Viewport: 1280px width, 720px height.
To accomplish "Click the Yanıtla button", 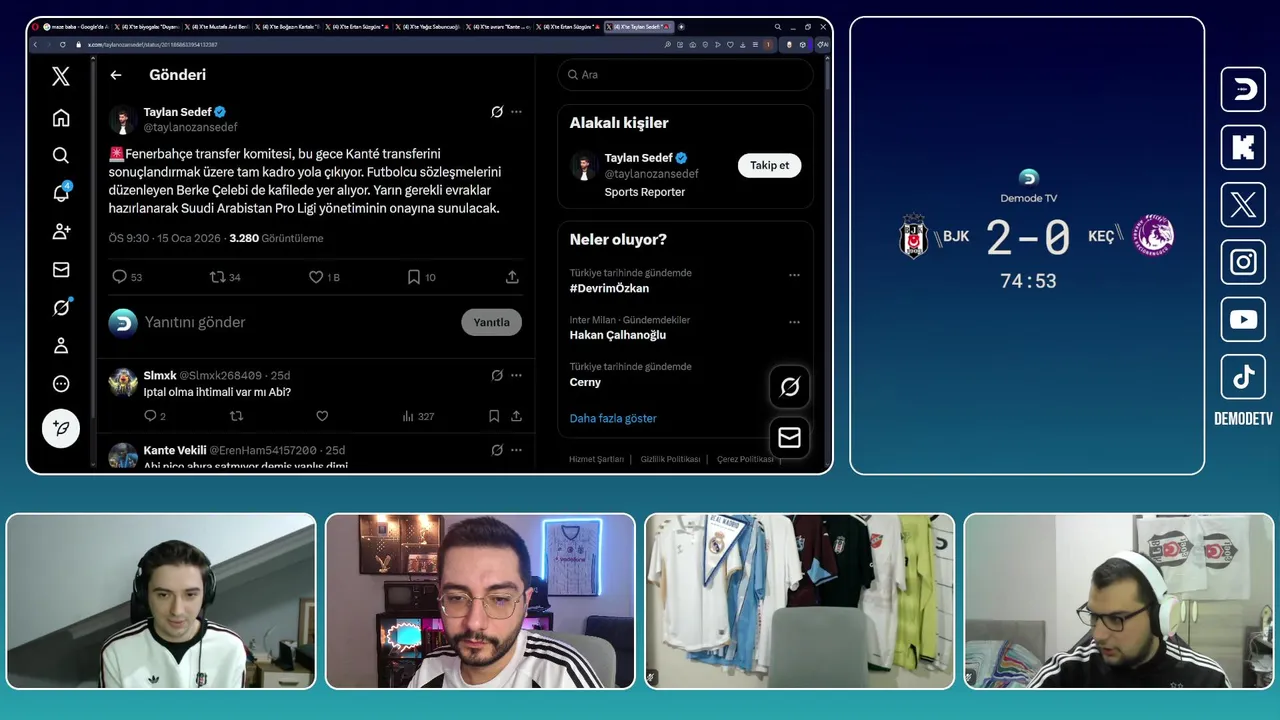I will tap(491, 322).
